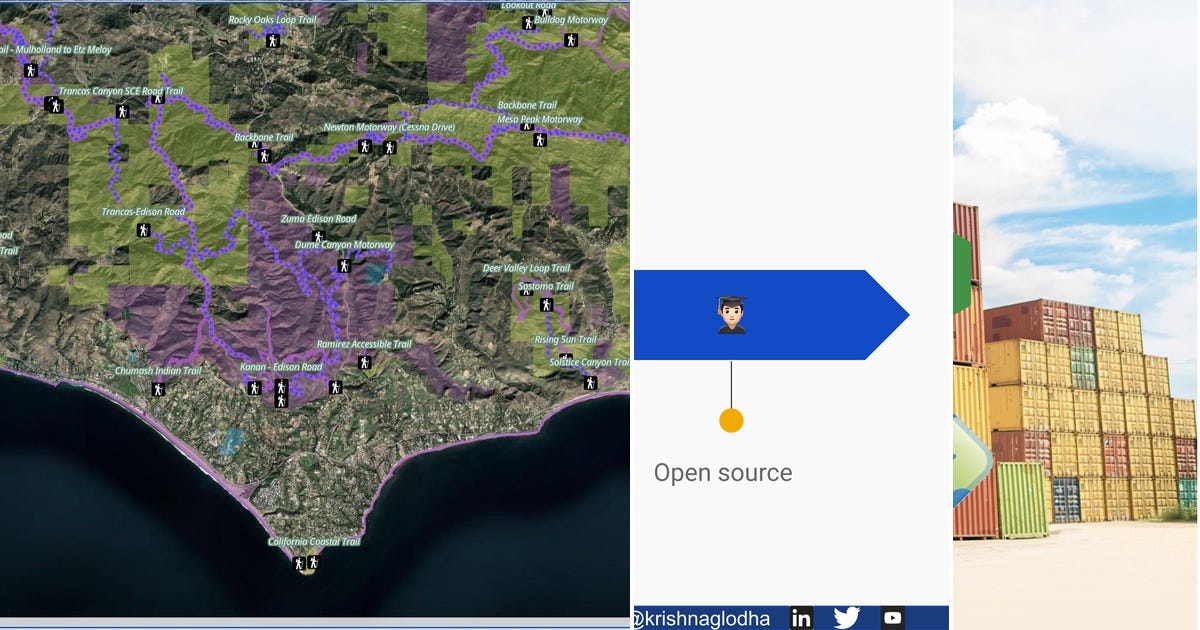This screenshot has height=630, width=1200.
Task: Select the Trancas Canyon SCE Road Trail marker
Action: [56, 106]
